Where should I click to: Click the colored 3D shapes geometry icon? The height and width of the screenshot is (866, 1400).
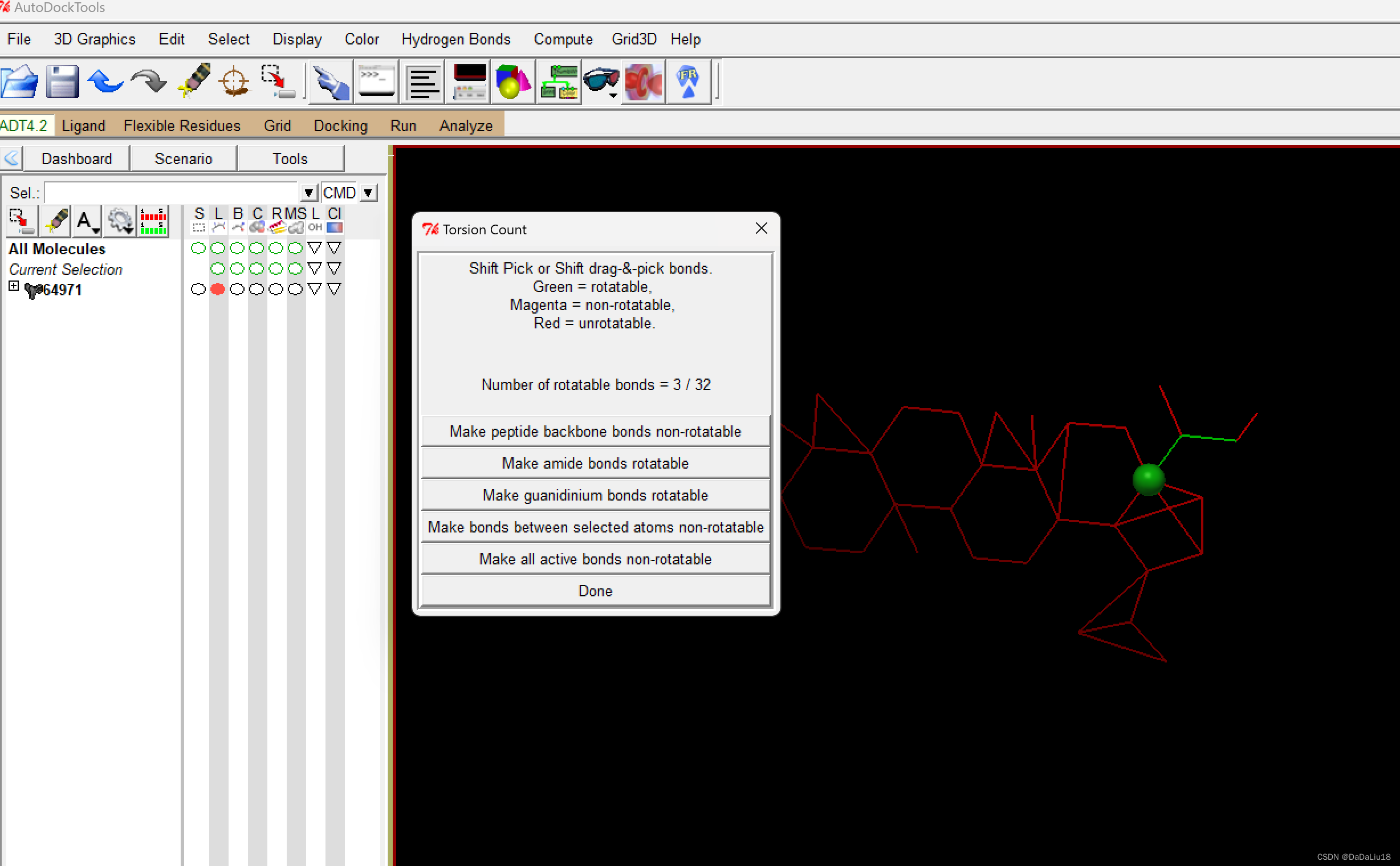pos(512,82)
